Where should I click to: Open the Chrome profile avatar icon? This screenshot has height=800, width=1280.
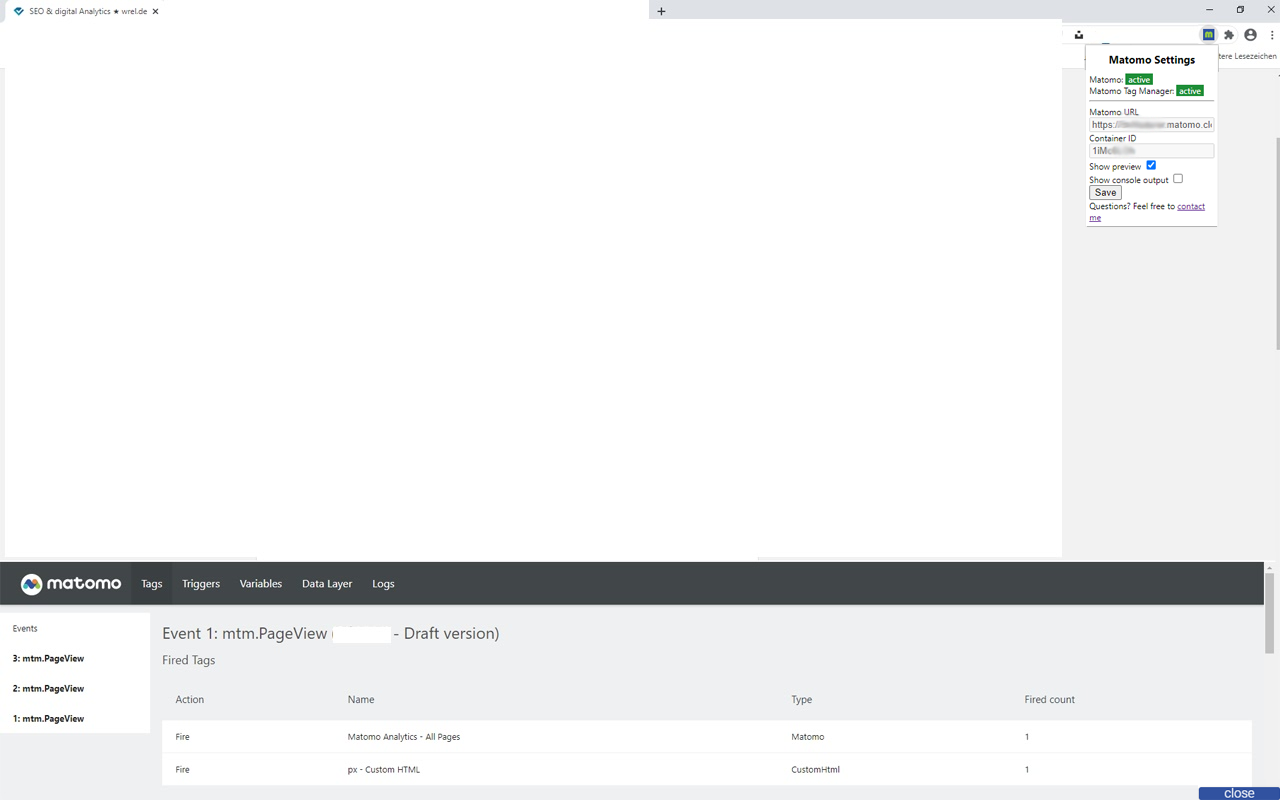pyautogui.click(x=1250, y=35)
